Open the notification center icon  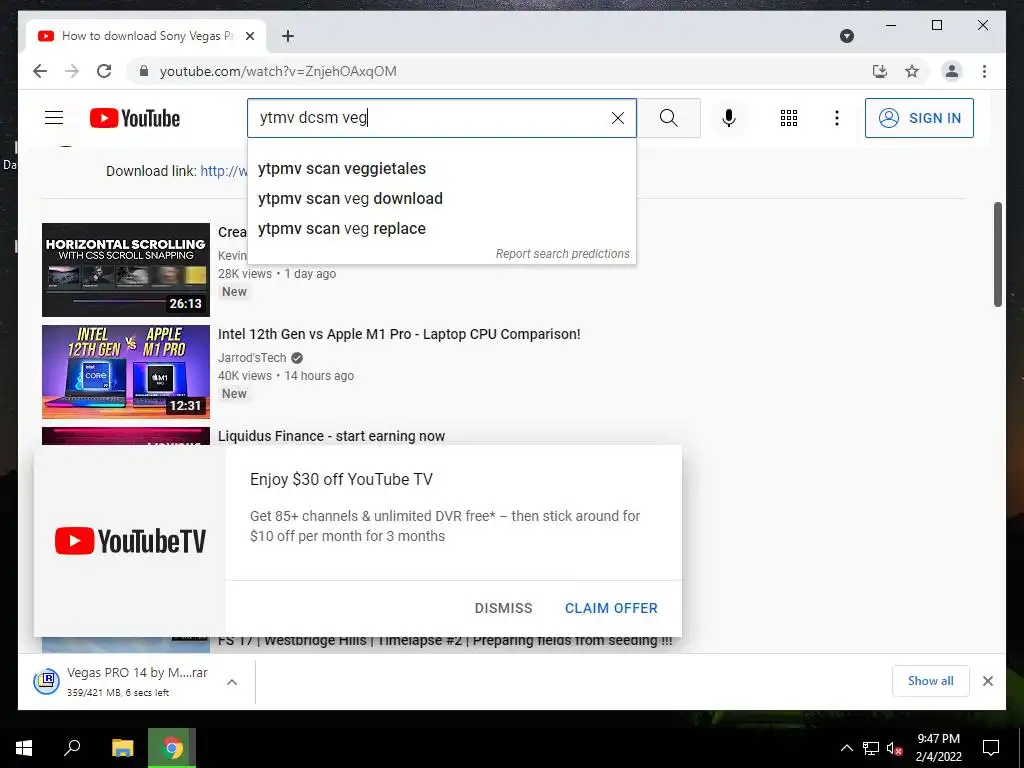(991, 748)
